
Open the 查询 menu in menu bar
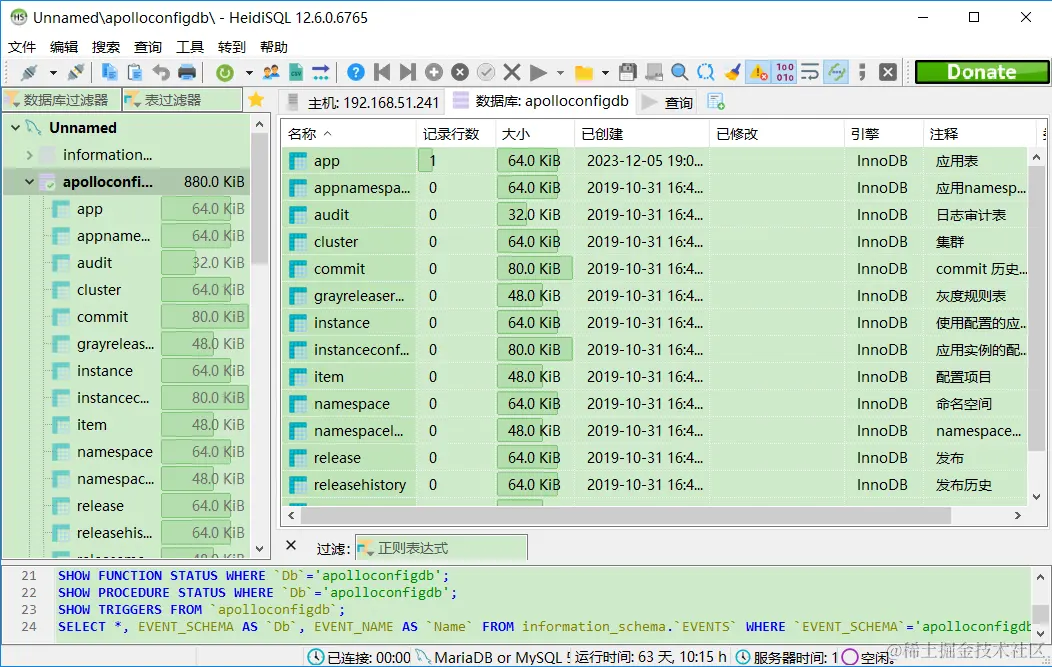(148, 47)
